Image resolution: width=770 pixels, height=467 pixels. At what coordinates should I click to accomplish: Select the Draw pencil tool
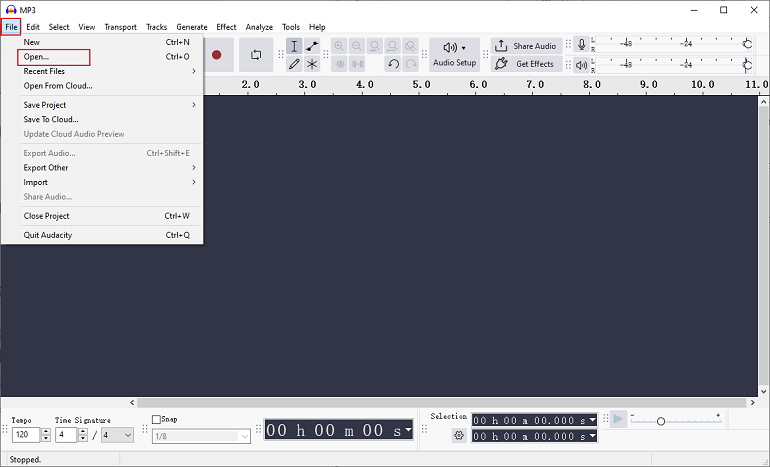(294, 64)
